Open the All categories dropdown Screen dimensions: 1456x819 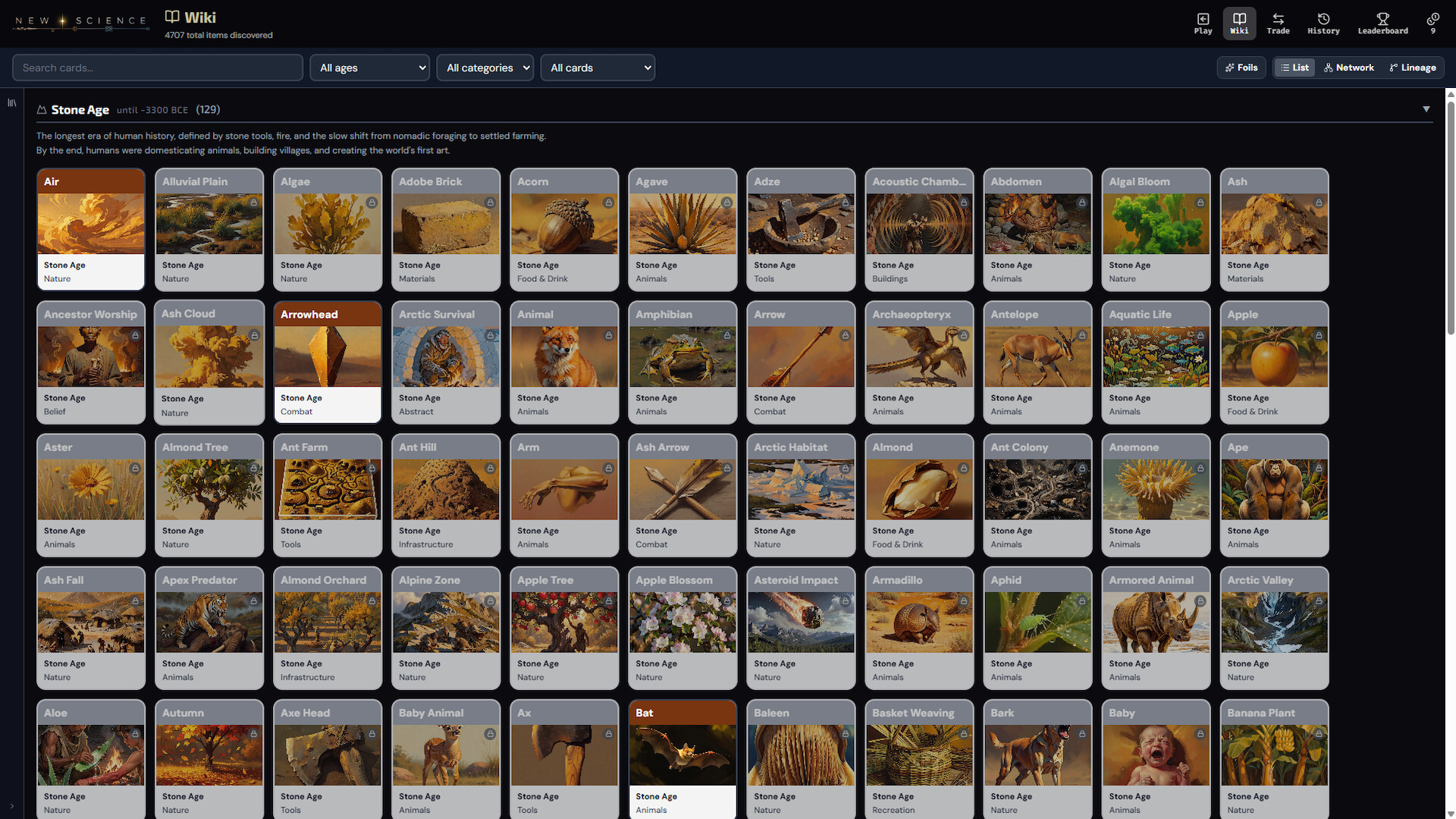[485, 67]
